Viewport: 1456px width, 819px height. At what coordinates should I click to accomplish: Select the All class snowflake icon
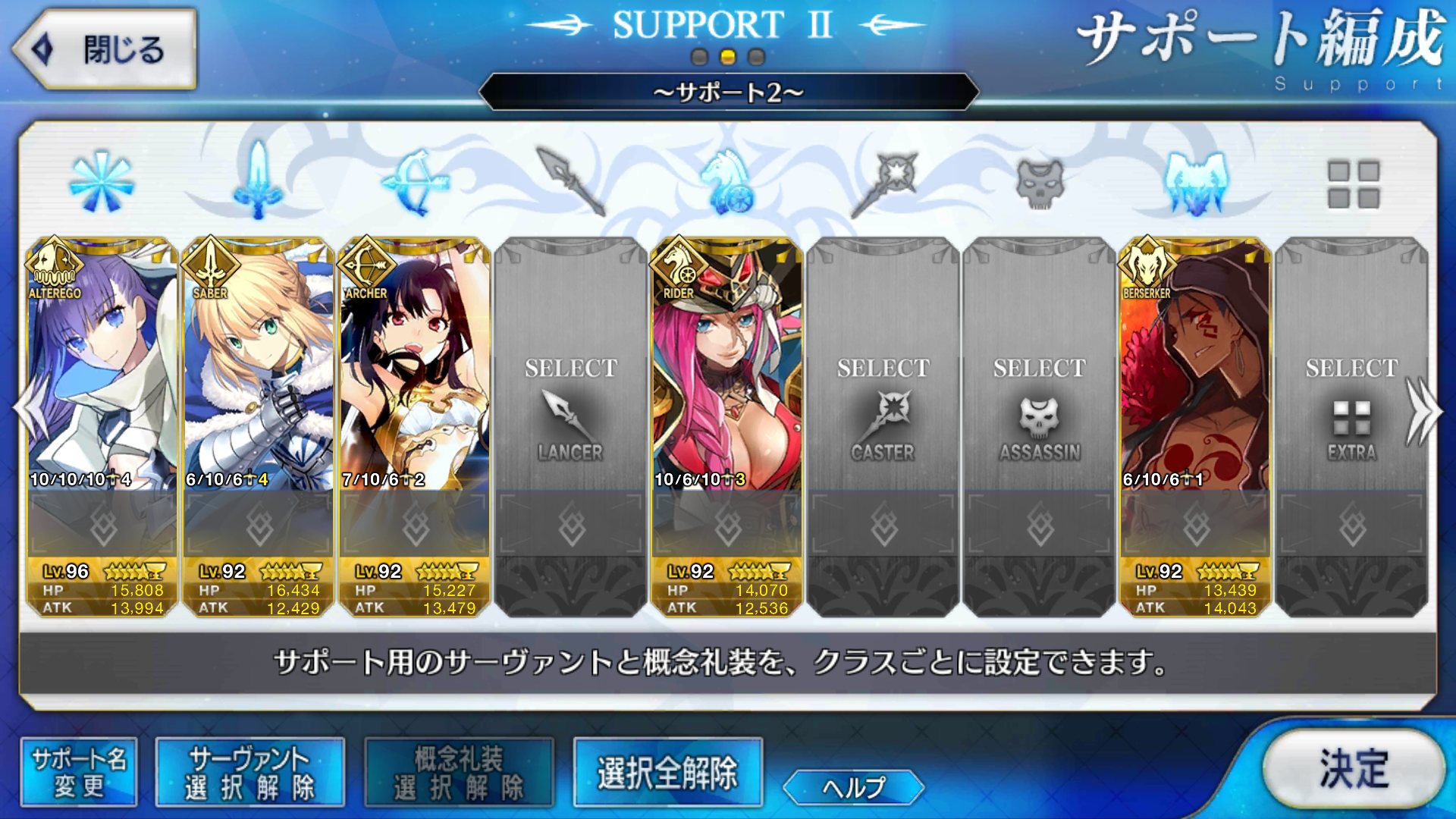click(x=102, y=183)
